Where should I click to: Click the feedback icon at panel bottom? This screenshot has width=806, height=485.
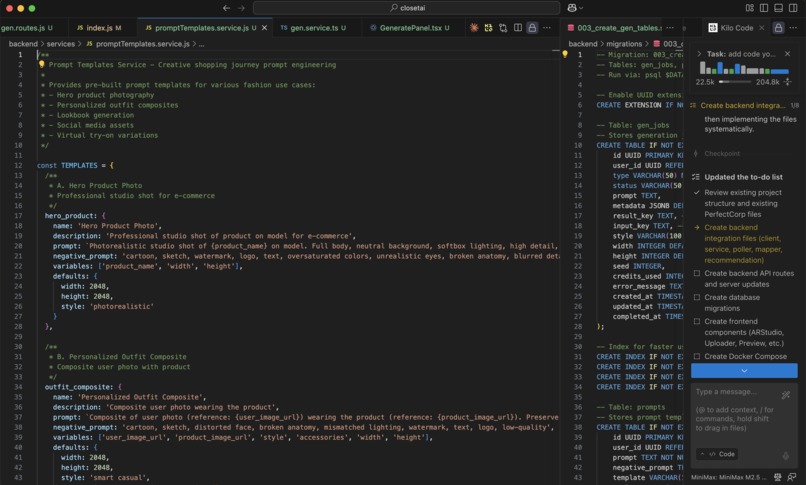(x=792, y=477)
